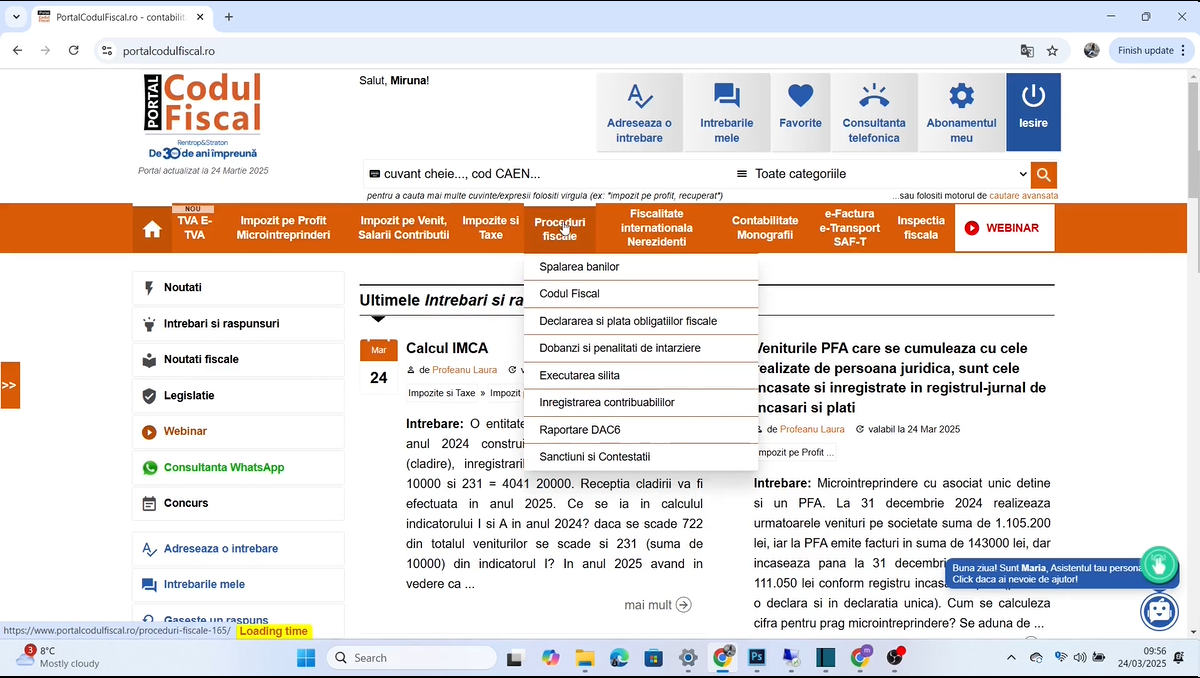Open Consultanta WhatsApp sidebar link
This screenshot has height=678, width=1200.
(238, 468)
